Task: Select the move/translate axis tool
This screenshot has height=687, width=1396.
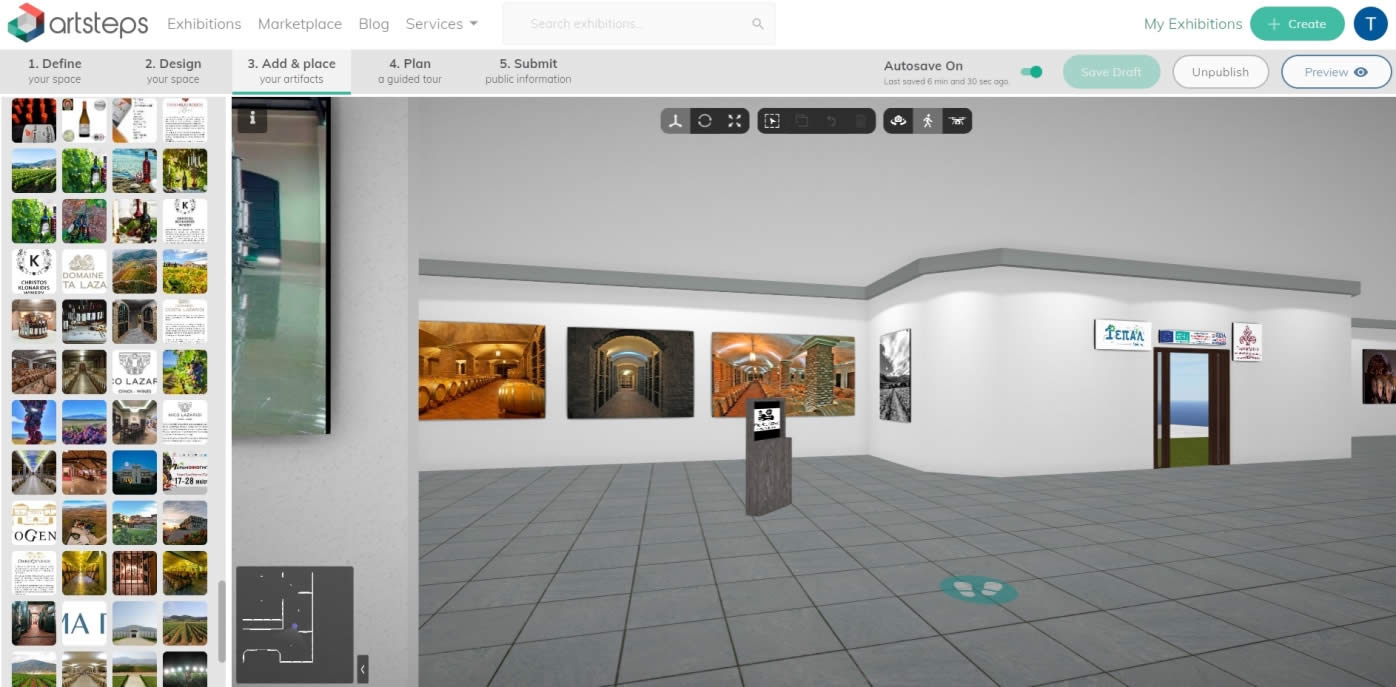Action: click(x=676, y=121)
